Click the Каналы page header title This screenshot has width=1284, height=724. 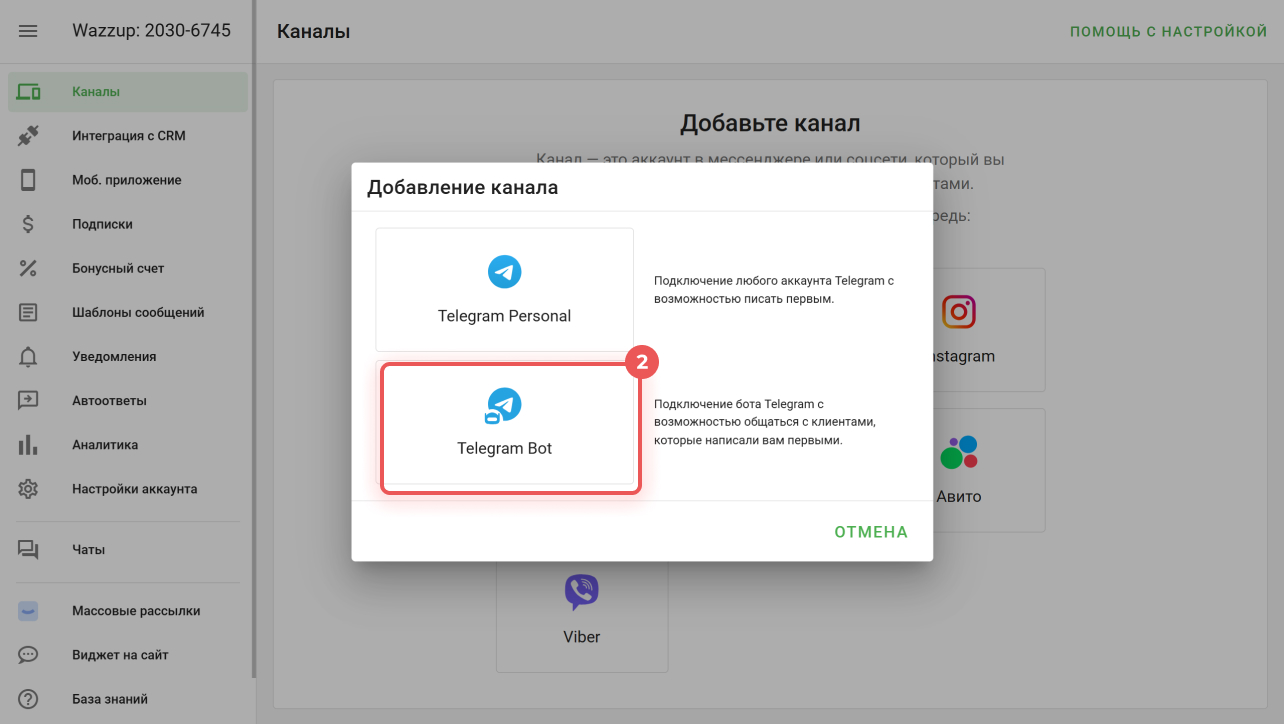pyautogui.click(x=313, y=32)
